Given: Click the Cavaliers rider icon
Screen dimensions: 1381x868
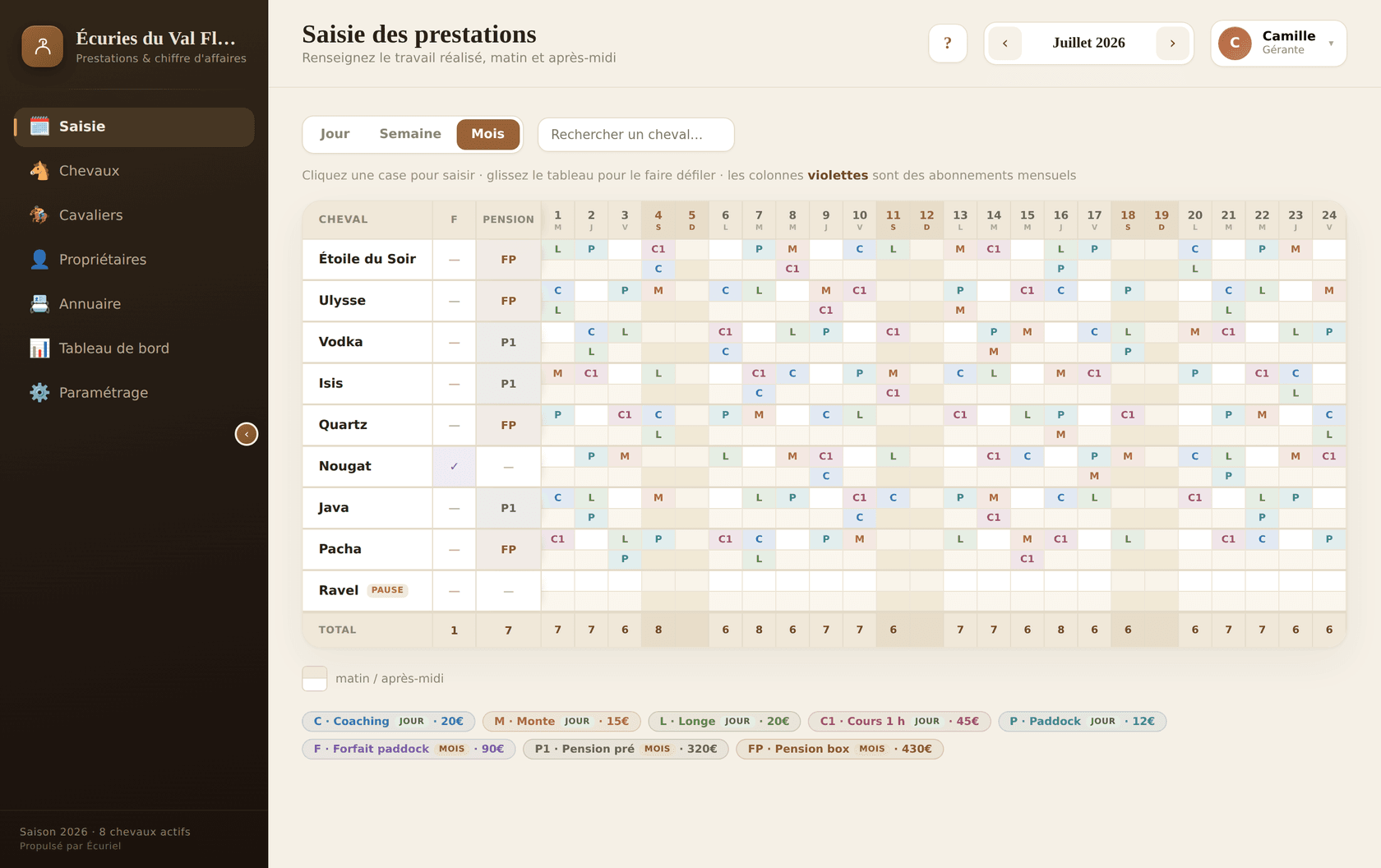Looking at the screenshot, I should tap(39, 215).
